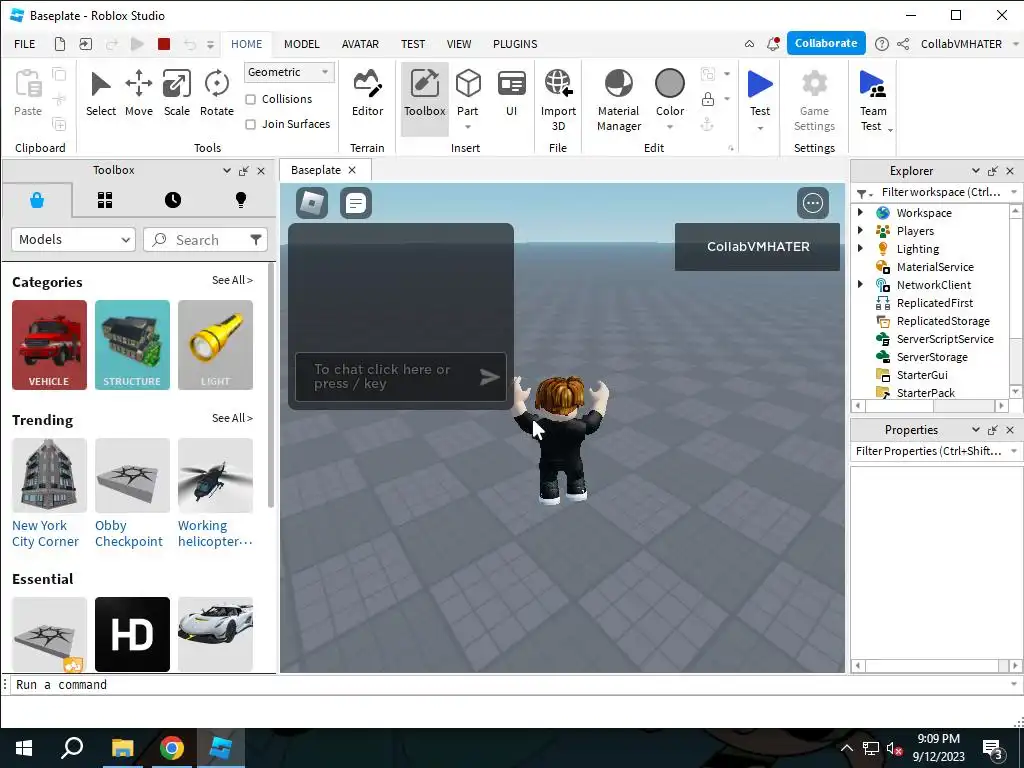Click the Collaborate button
This screenshot has width=1024, height=768.
[826, 43]
